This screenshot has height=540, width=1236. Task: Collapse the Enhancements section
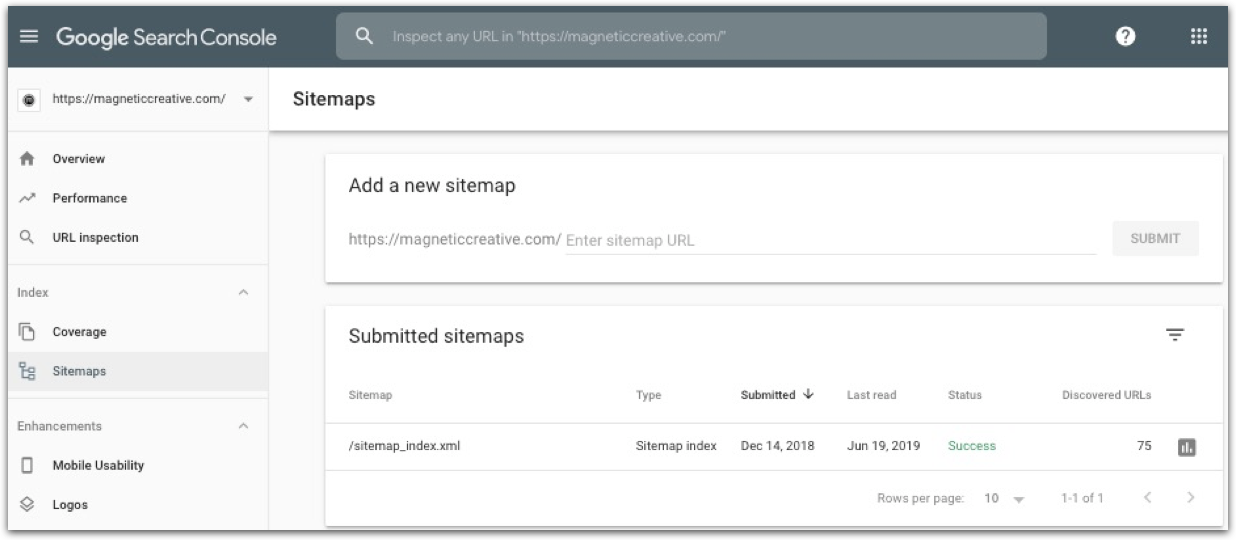pos(243,426)
